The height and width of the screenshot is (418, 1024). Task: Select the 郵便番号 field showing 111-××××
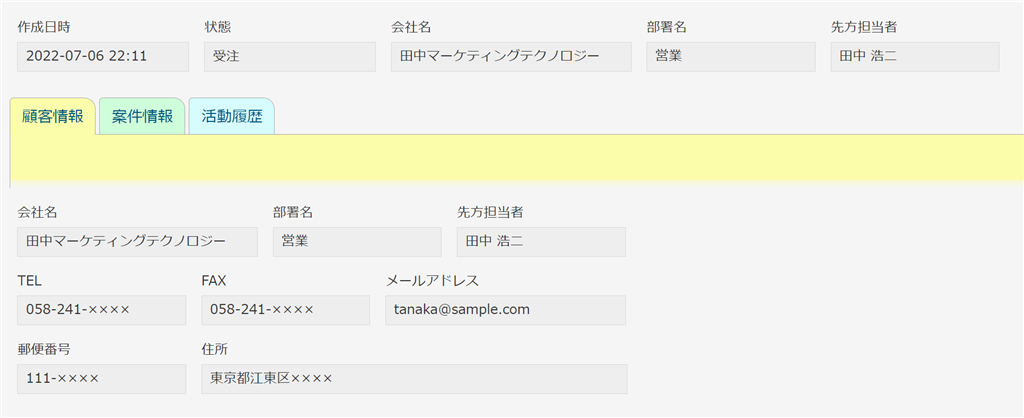(x=102, y=379)
